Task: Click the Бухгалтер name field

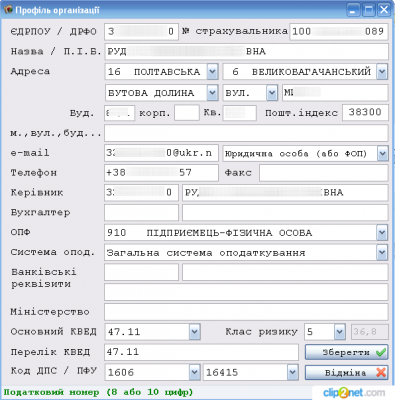Action: 285,213
